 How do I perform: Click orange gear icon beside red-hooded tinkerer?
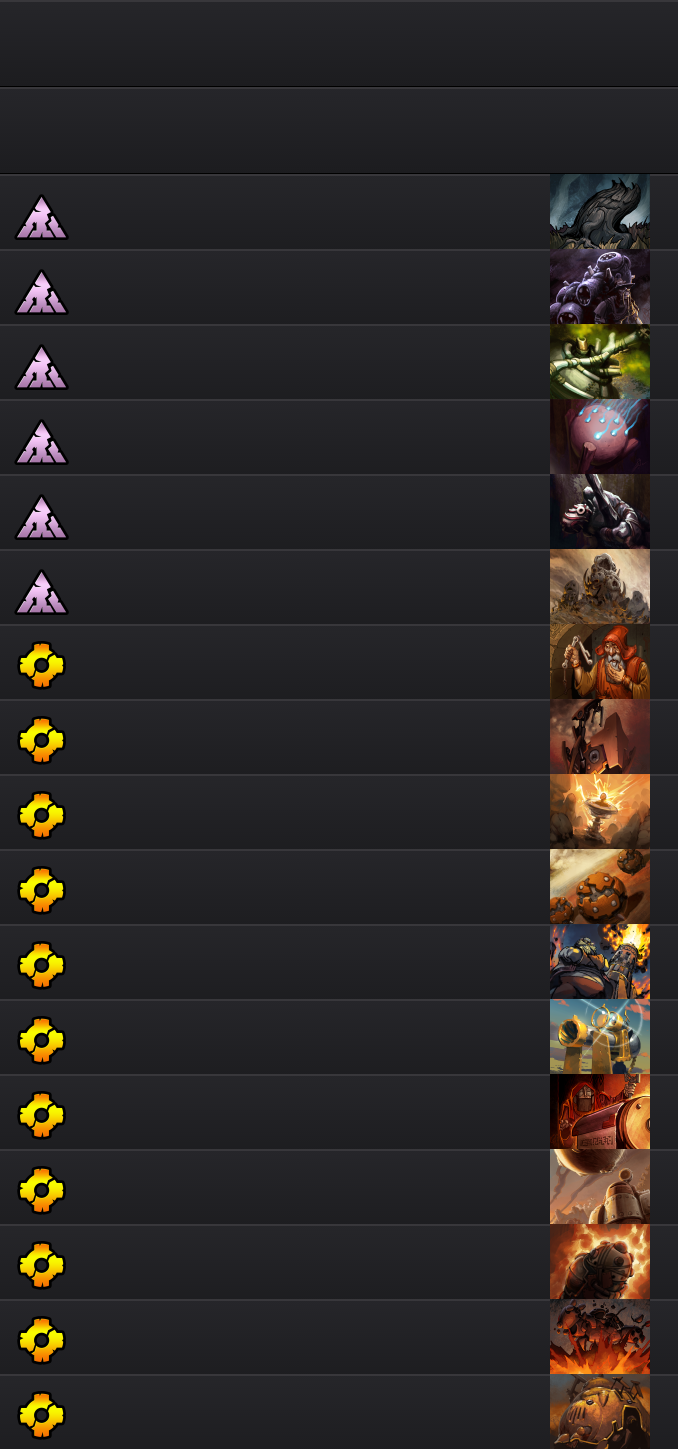click(42, 665)
